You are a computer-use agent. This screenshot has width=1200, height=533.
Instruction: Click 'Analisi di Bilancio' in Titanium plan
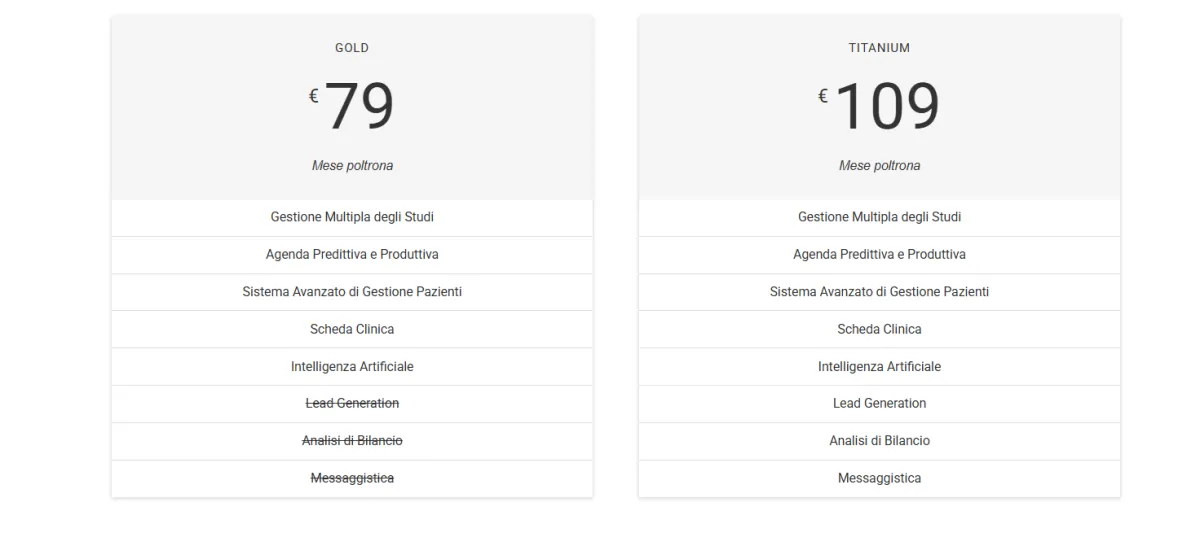tap(879, 441)
